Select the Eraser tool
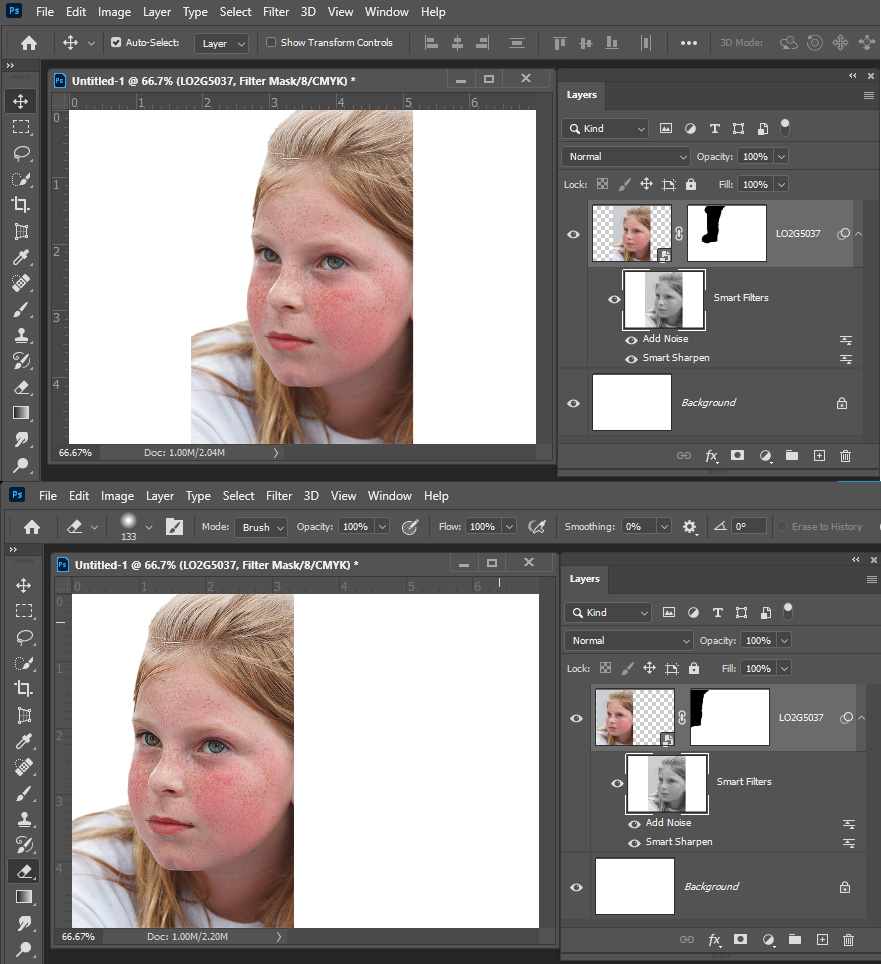Screen dimensions: 881x964 click(21, 387)
